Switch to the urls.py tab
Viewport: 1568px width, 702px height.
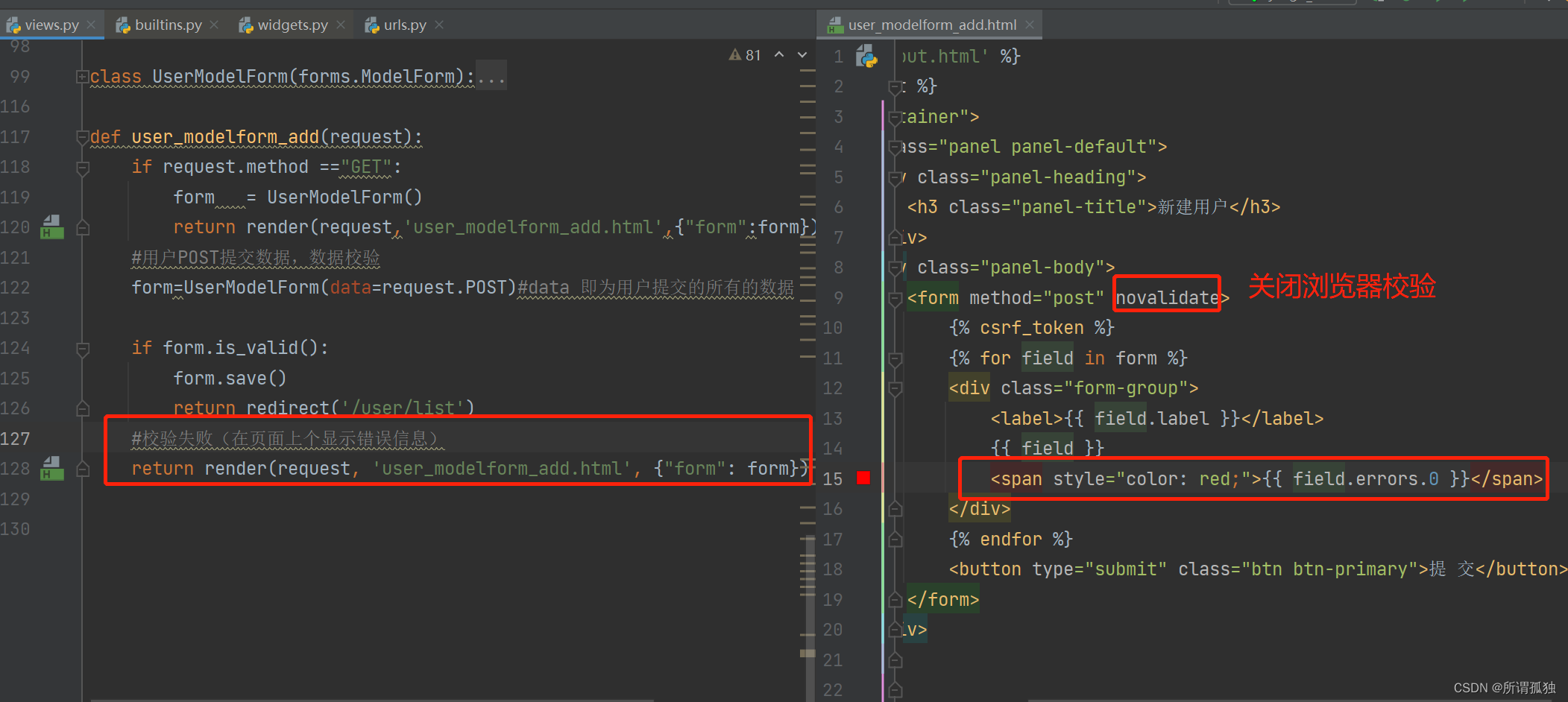tap(405, 25)
